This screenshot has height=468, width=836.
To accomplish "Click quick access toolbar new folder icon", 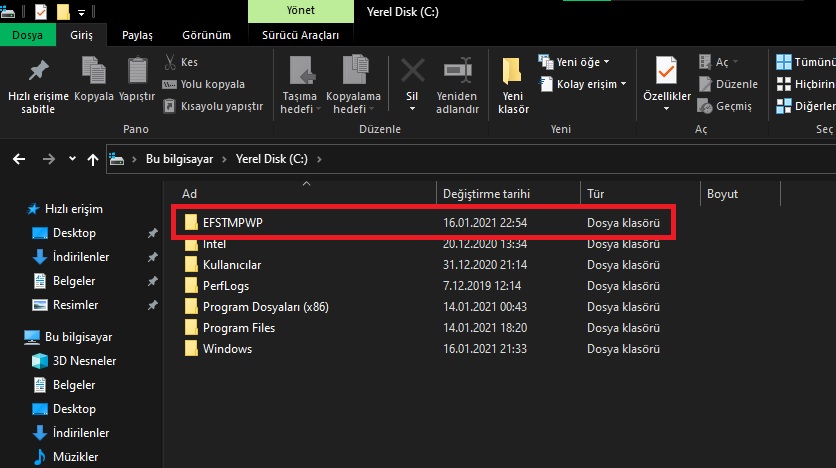I will pos(63,11).
